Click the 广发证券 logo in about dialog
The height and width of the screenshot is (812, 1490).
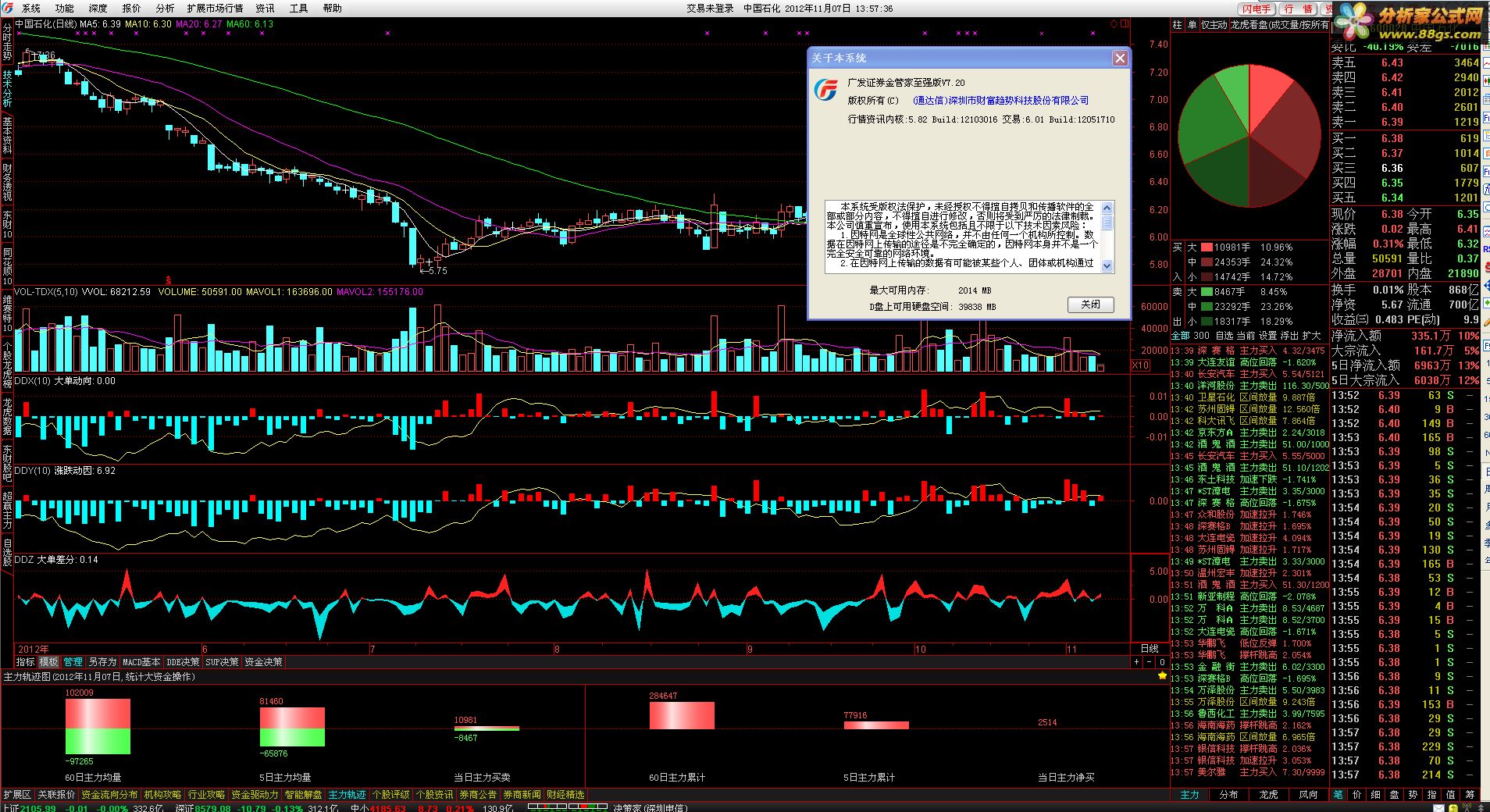pyautogui.click(x=825, y=91)
